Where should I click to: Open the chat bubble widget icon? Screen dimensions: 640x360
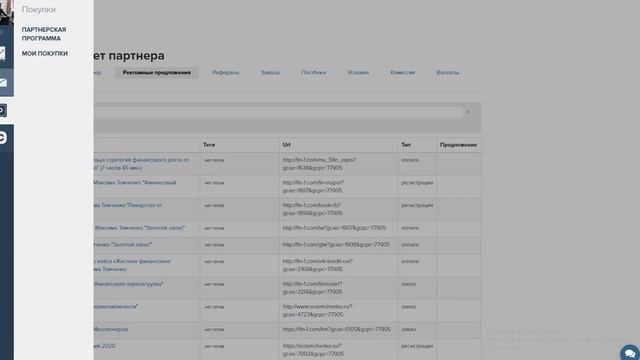coord(630,353)
